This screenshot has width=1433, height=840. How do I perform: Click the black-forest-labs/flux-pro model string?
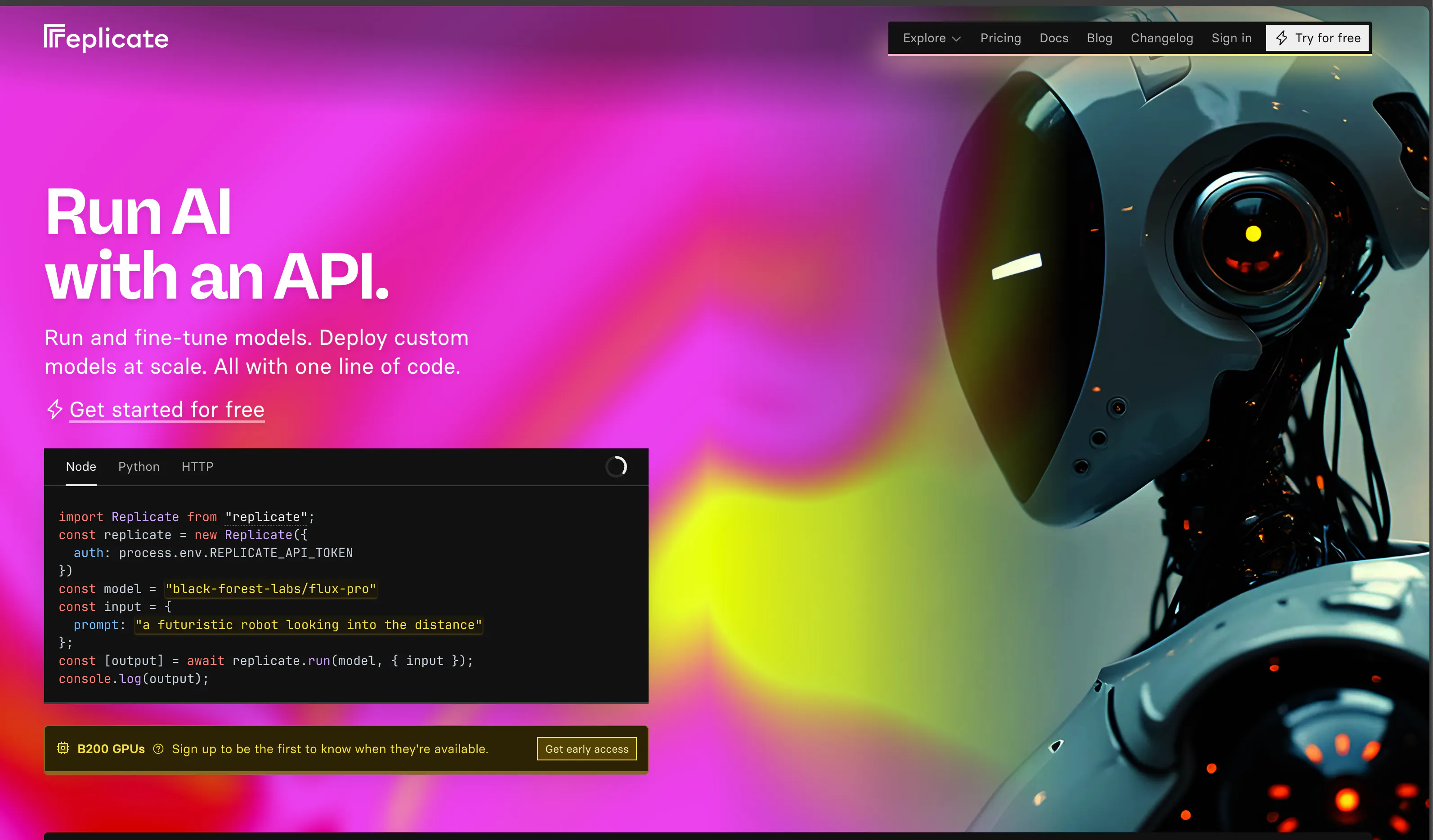(271, 589)
